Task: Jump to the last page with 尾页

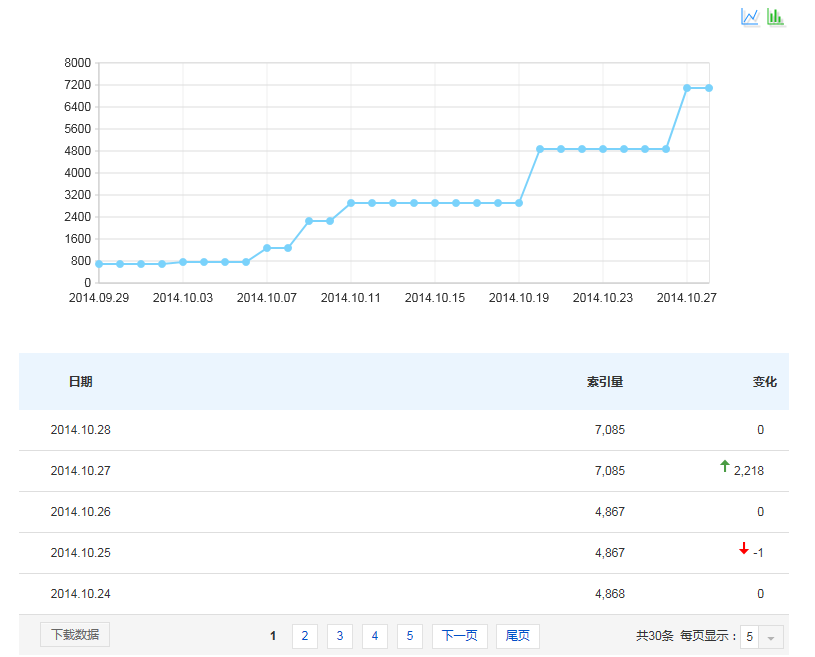Action: coord(518,636)
